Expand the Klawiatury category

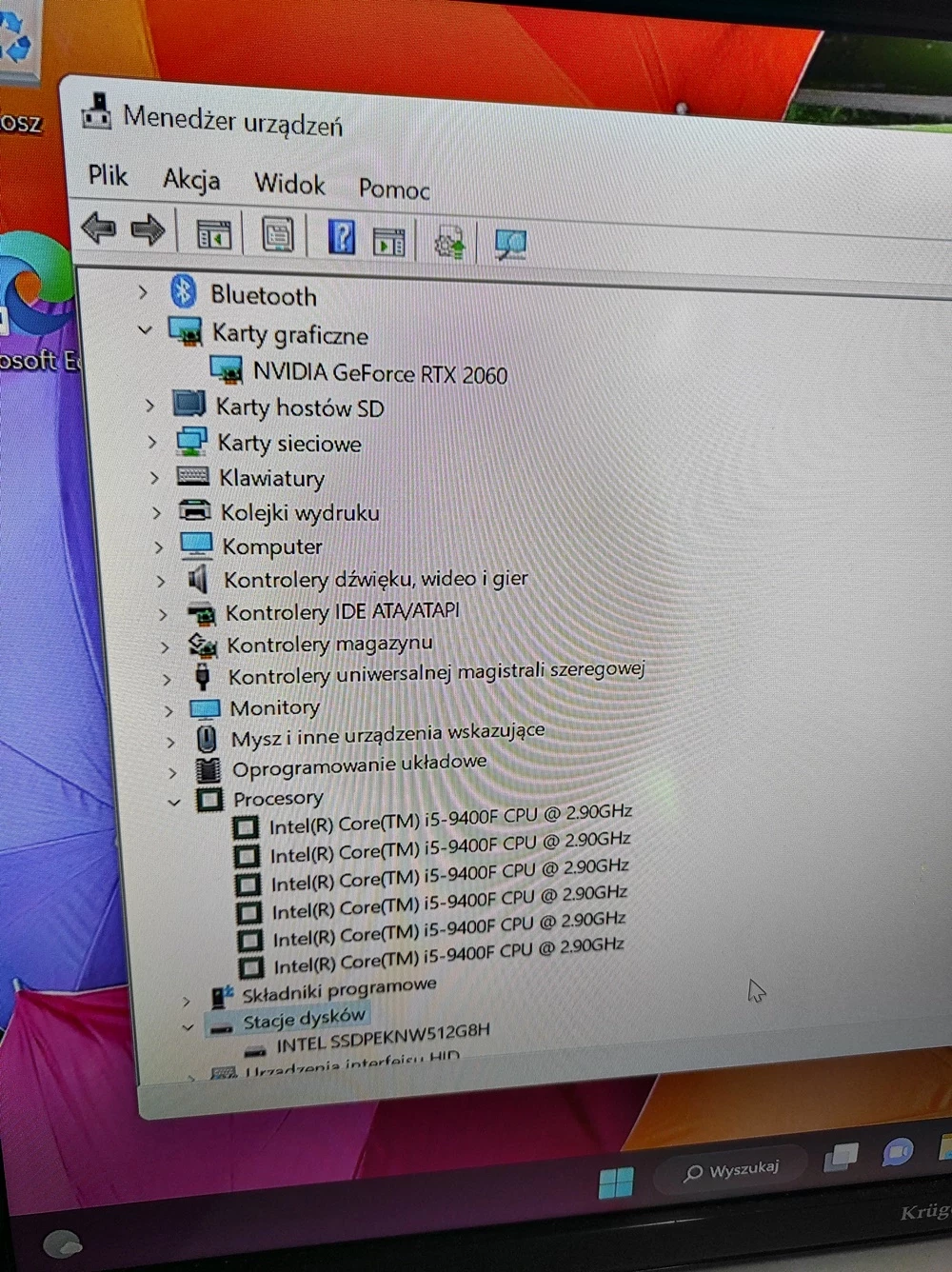[x=154, y=477]
